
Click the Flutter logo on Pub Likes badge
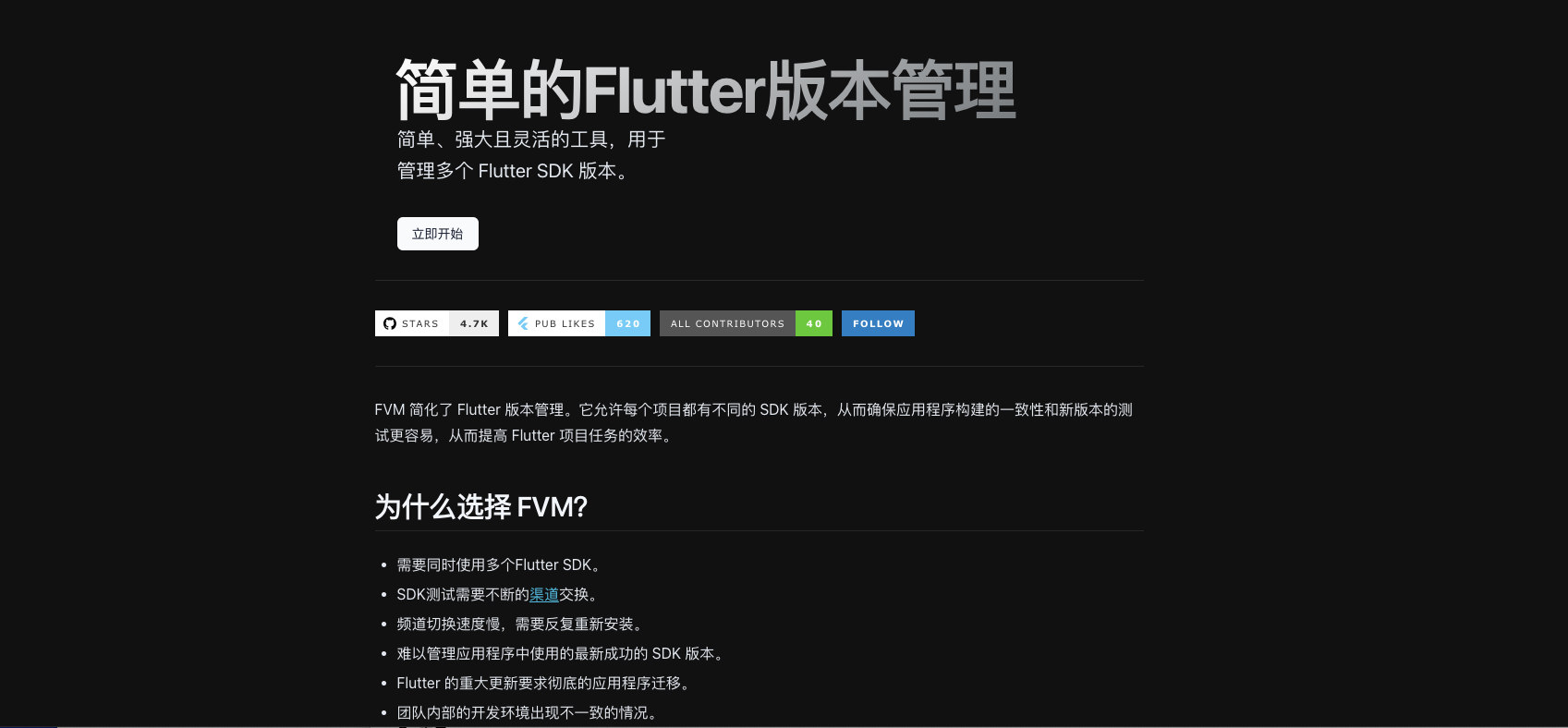pyautogui.click(x=523, y=323)
